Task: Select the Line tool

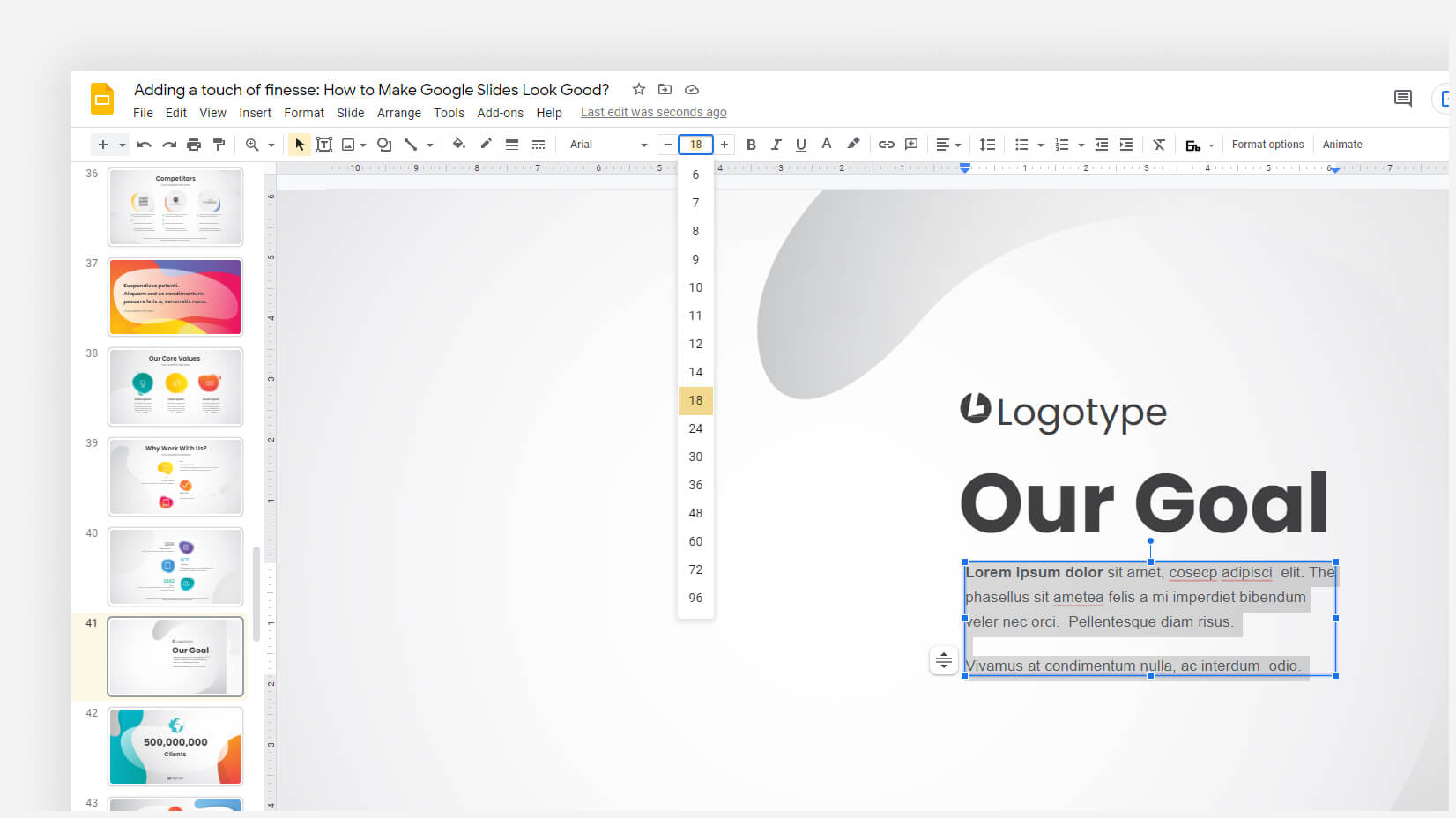Action: [x=410, y=144]
